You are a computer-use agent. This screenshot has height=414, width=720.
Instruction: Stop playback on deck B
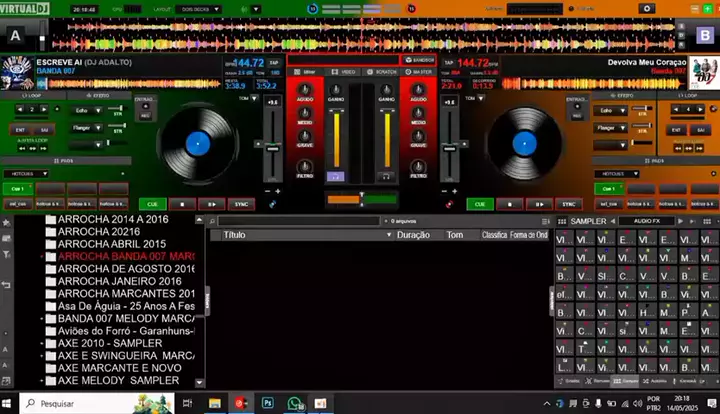510,204
